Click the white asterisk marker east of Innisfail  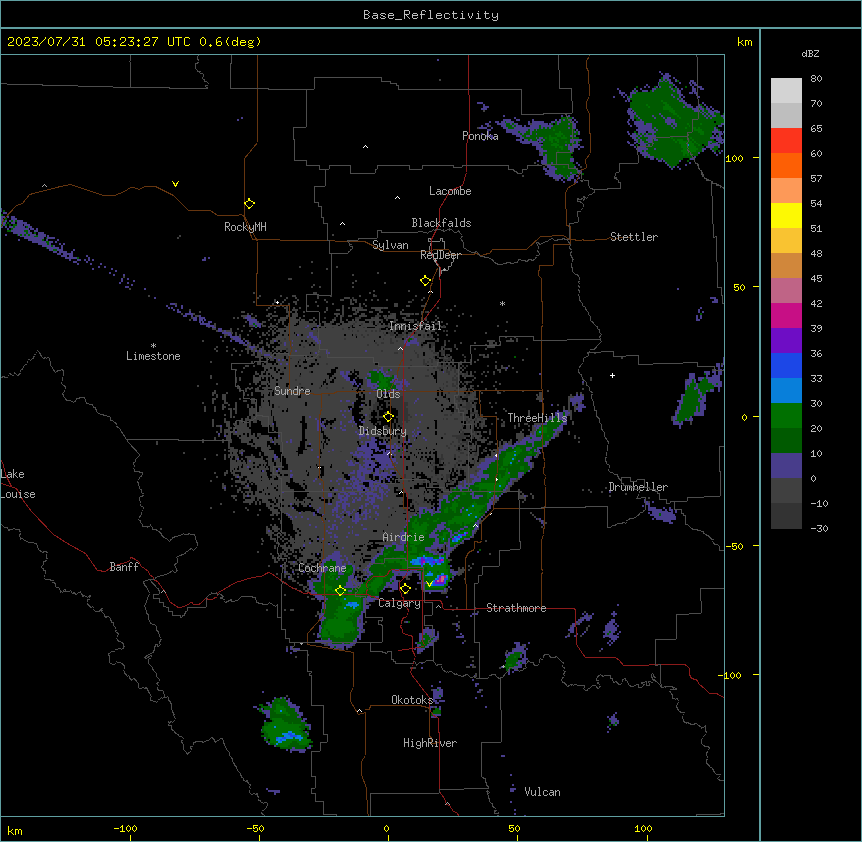pos(502,303)
